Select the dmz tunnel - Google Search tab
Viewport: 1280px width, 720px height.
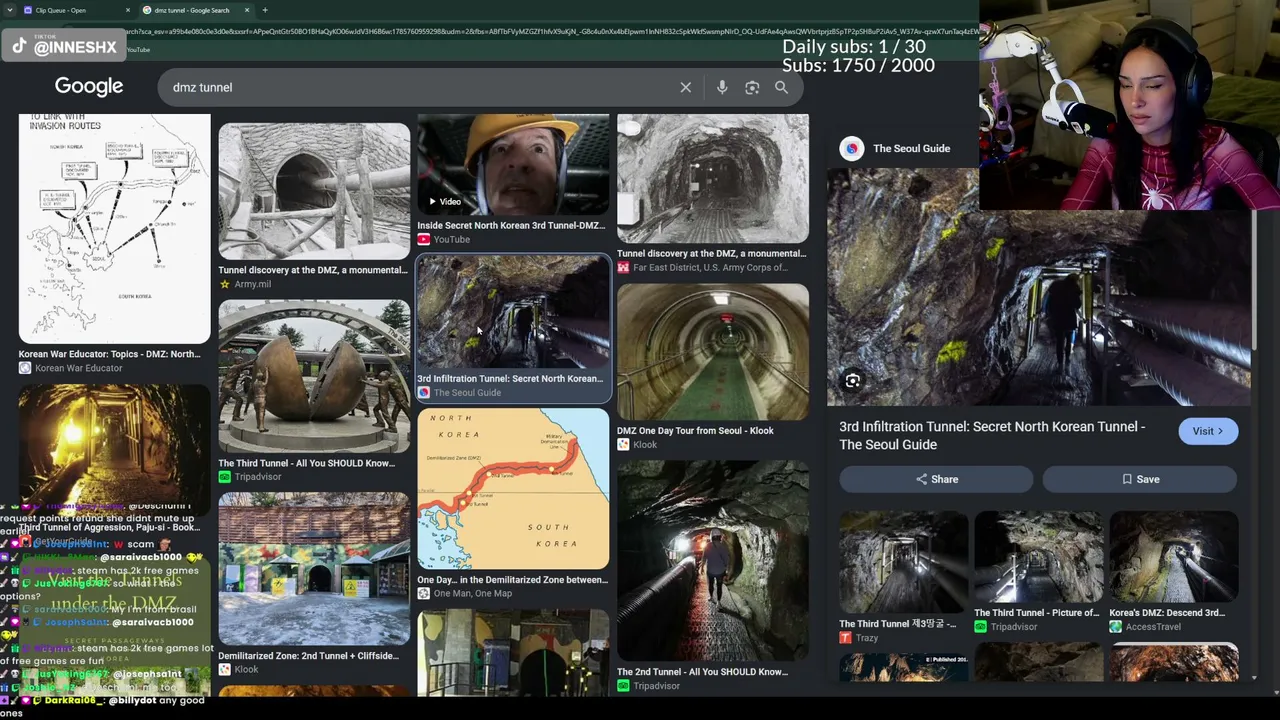click(195, 10)
